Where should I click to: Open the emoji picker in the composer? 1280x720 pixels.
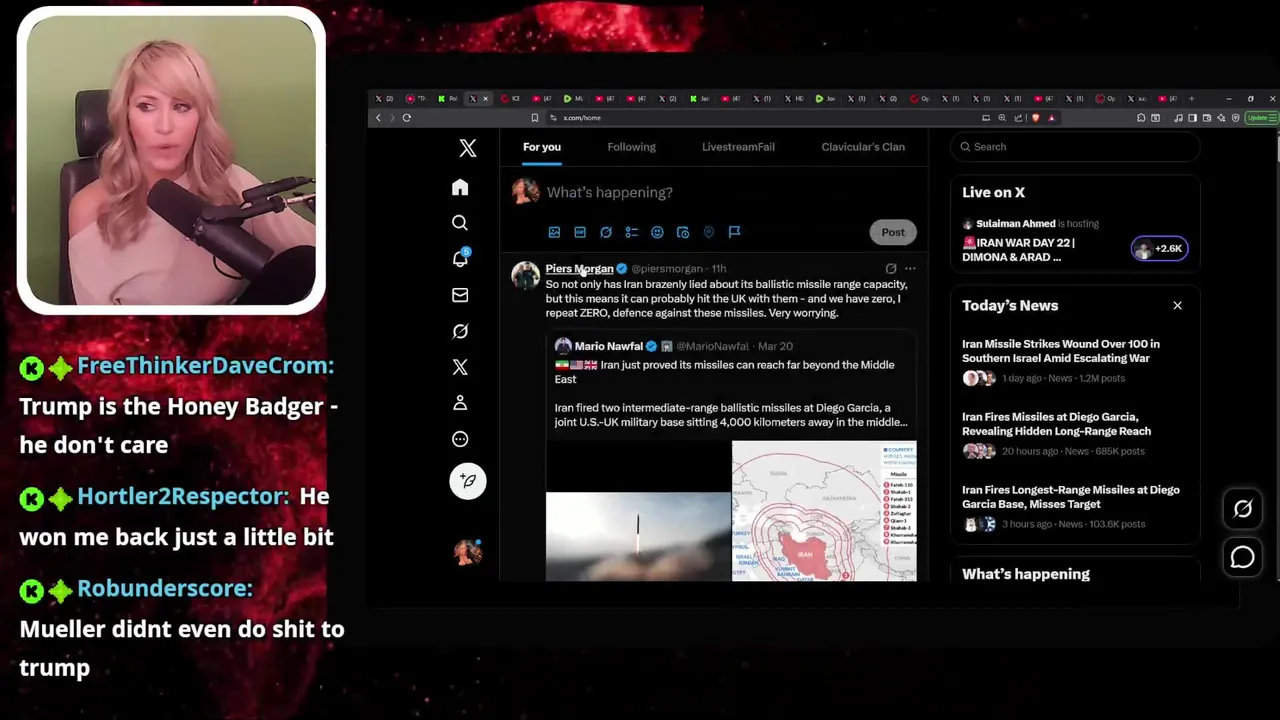pos(657,232)
